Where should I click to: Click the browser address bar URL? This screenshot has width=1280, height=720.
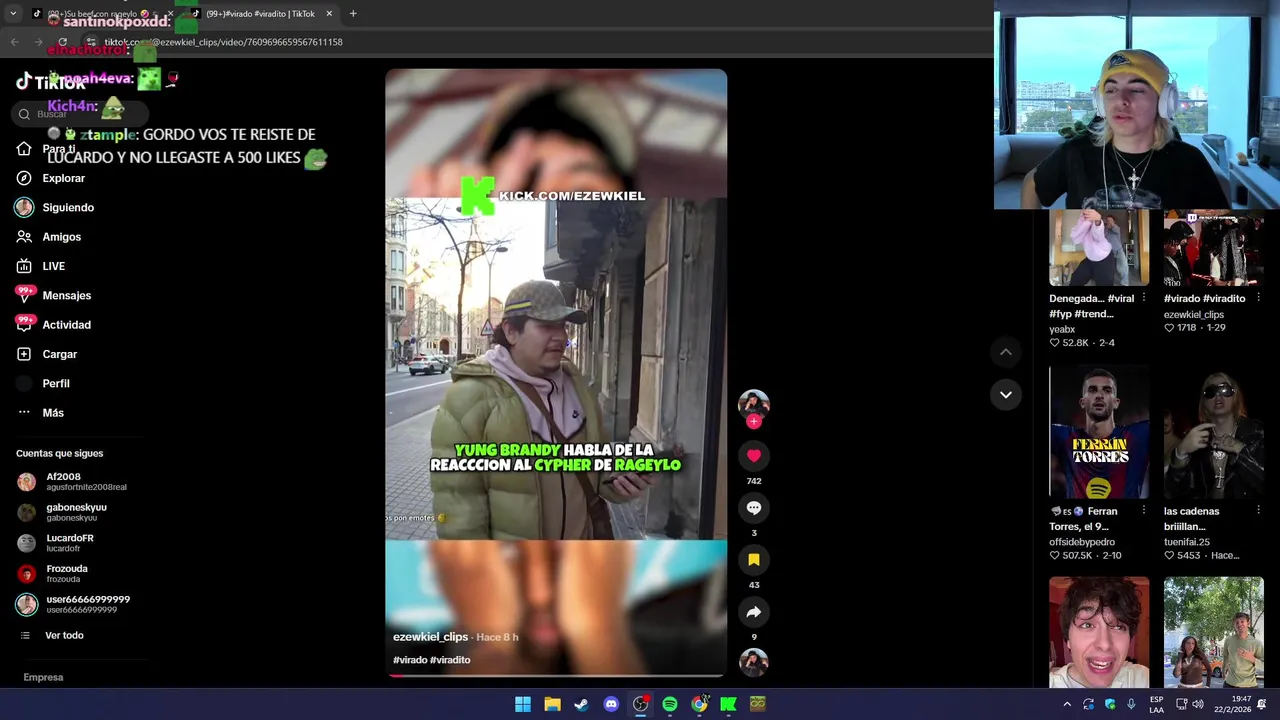225,42
